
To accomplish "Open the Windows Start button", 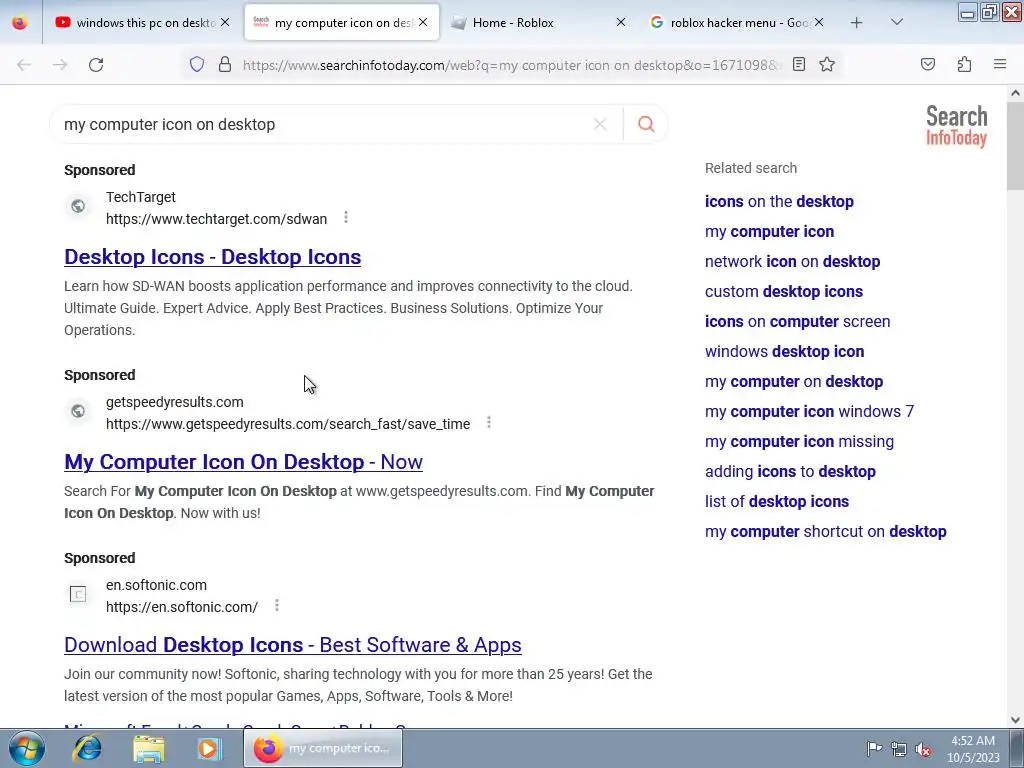I will coord(25,748).
